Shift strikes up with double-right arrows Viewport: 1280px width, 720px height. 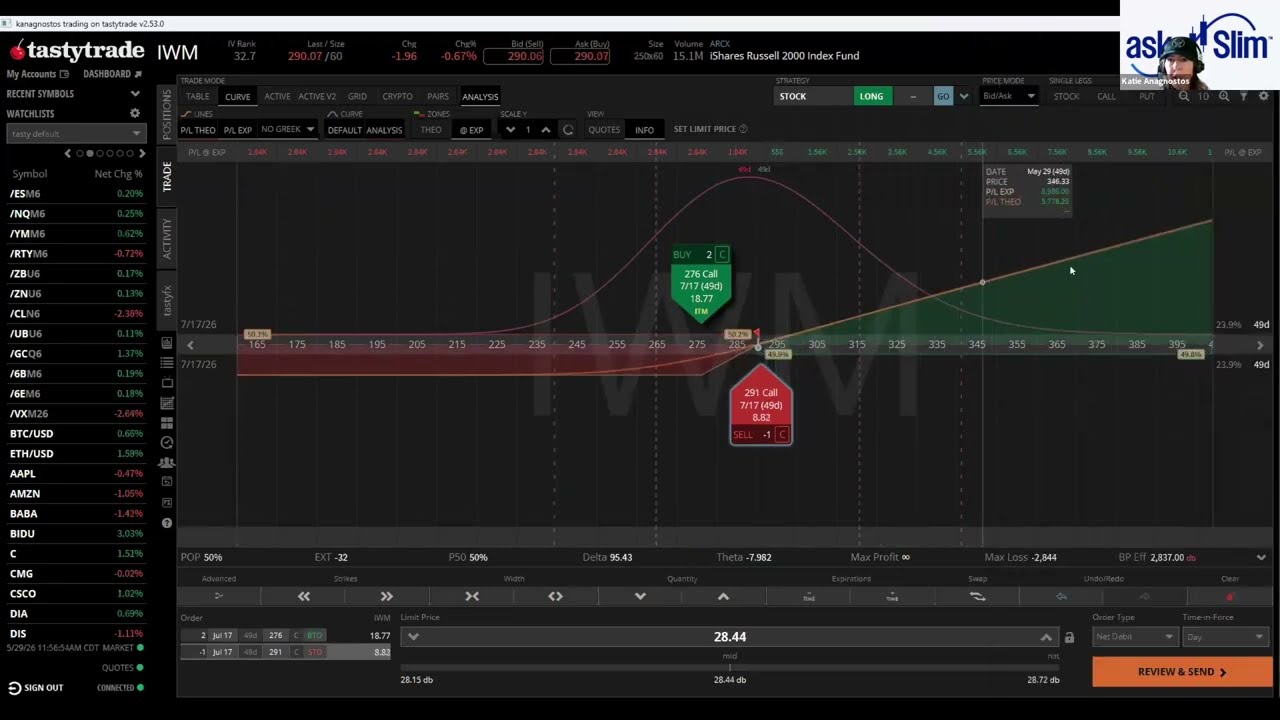[387, 596]
